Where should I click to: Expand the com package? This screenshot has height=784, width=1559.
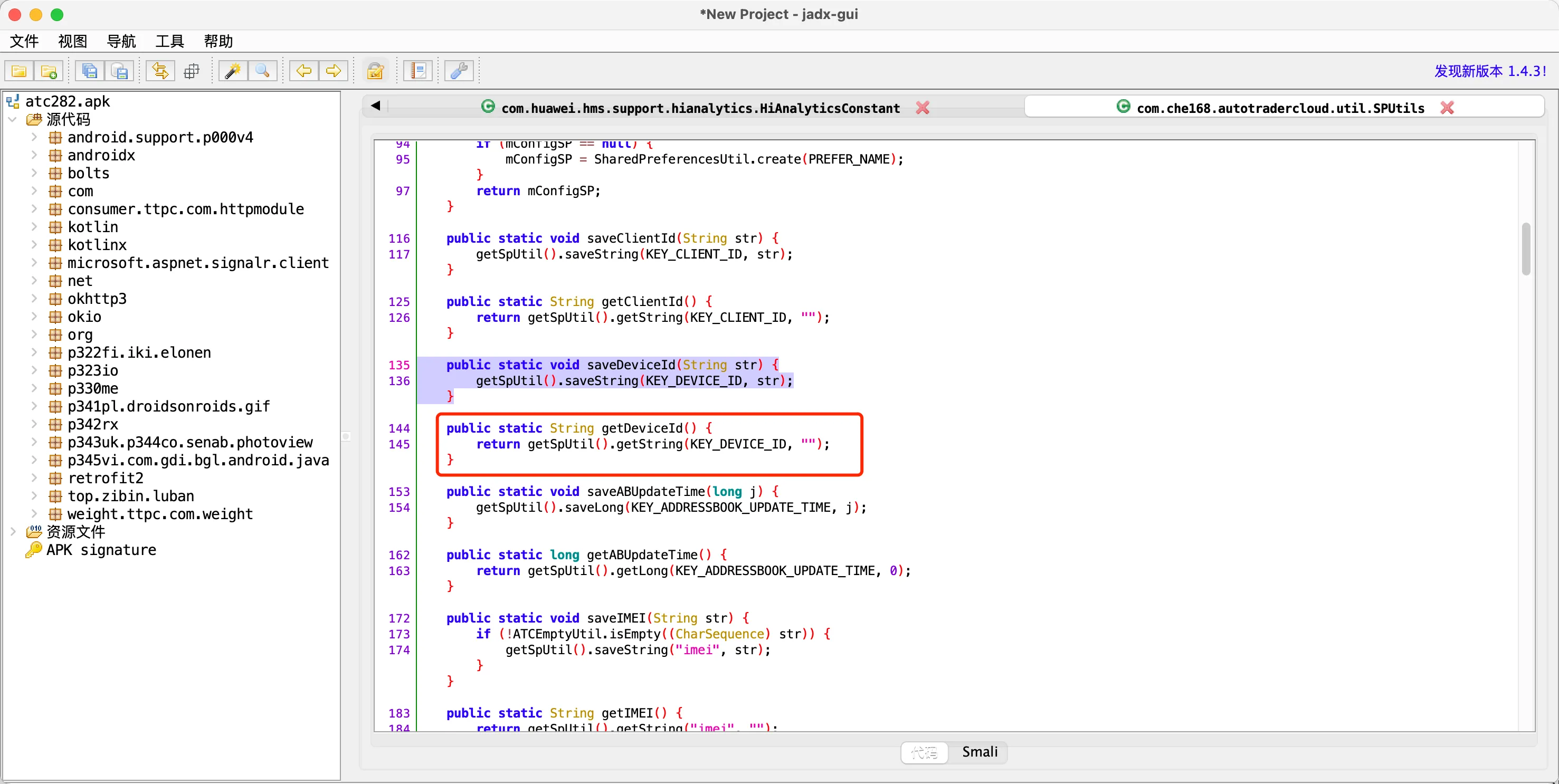(34, 191)
